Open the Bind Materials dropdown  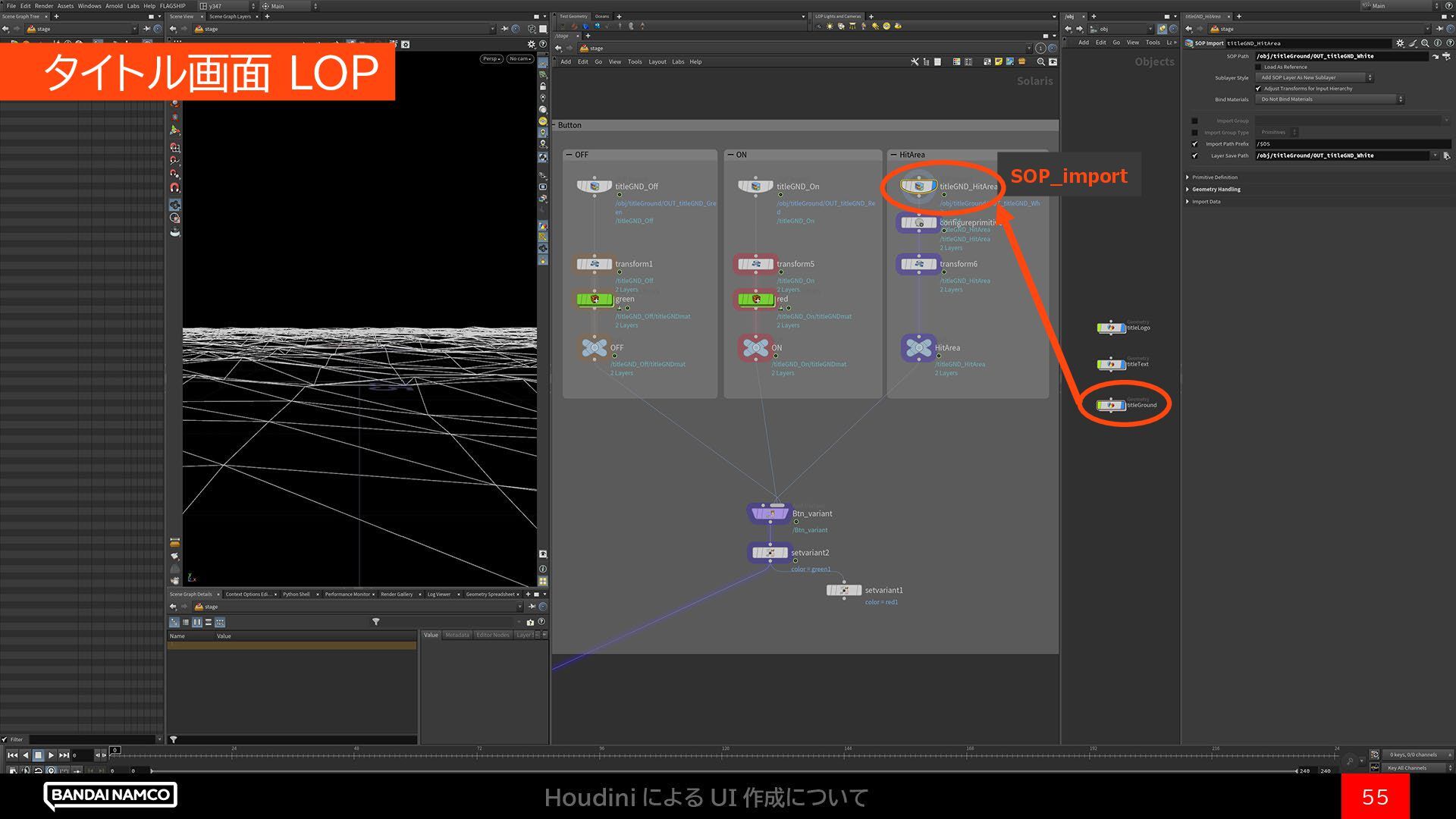coord(1330,99)
